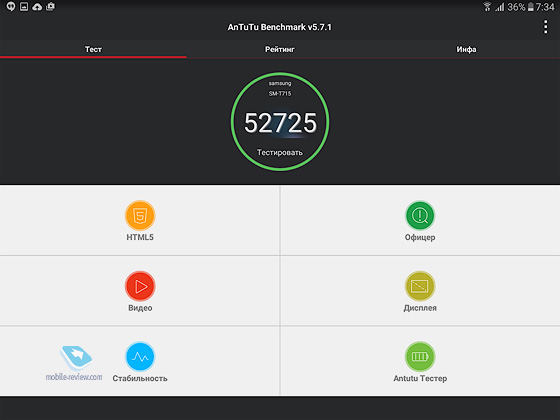Tap the cellular signal strength icon
This screenshot has height=420, width=560.
(500, 7)
